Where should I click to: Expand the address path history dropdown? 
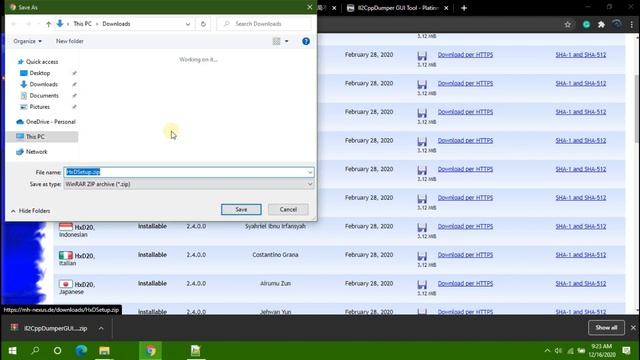pyautogui.click(x=188, y=24)
